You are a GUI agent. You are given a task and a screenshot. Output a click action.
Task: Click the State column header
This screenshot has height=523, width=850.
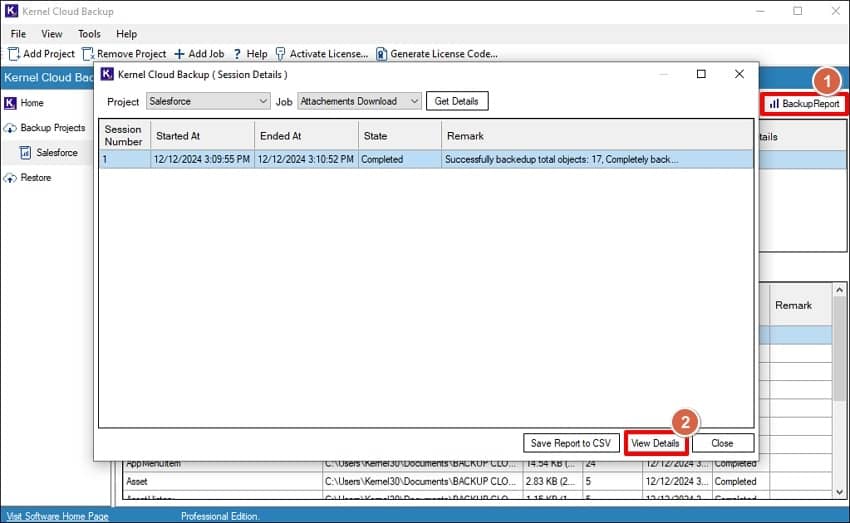click(x=400, y=135)
